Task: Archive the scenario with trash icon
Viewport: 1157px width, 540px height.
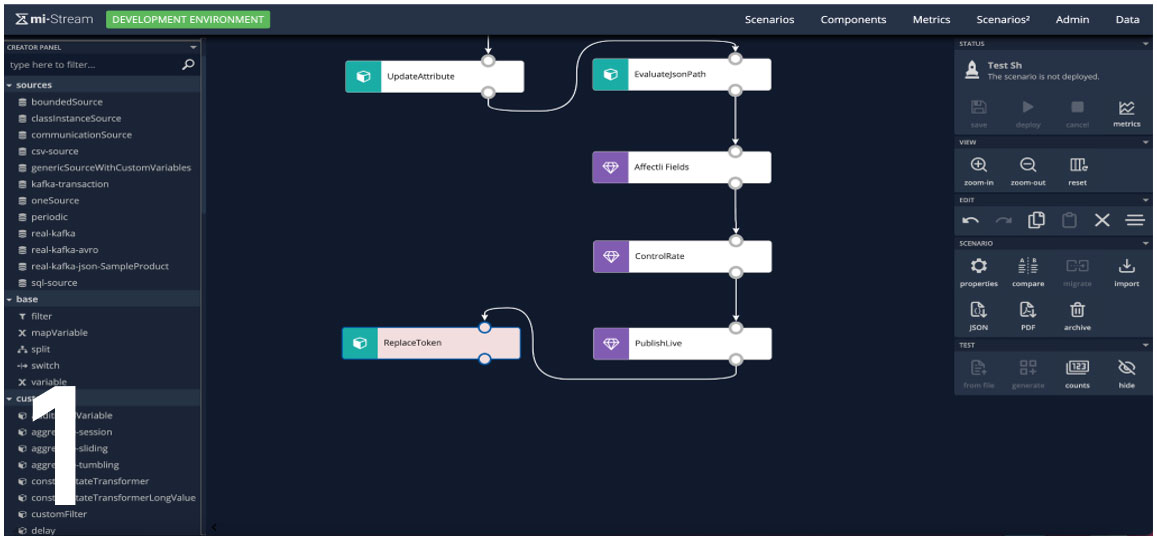Action: (1077, 311)
